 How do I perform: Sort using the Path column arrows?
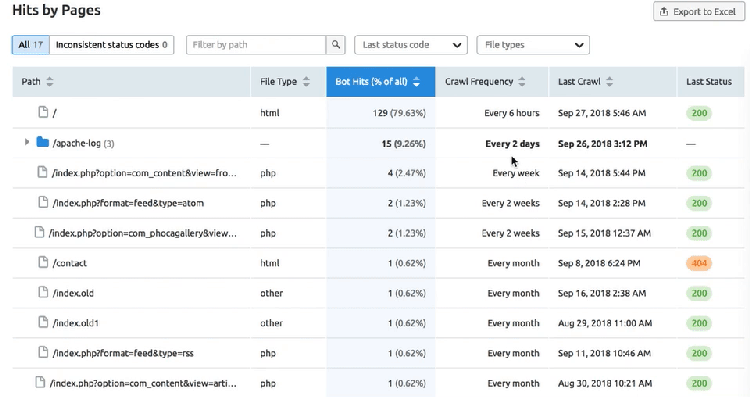[50, 81]
